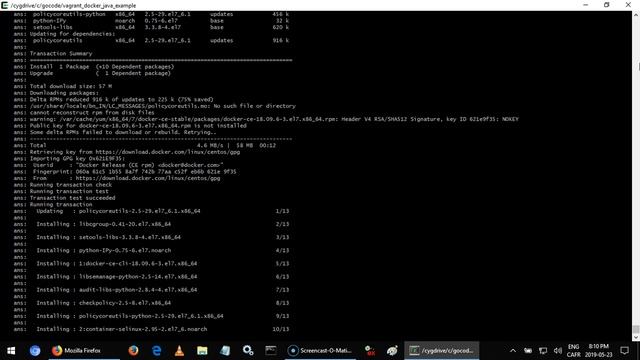Restore down the terminal window
640x360 pixels.
click(607, 5)
